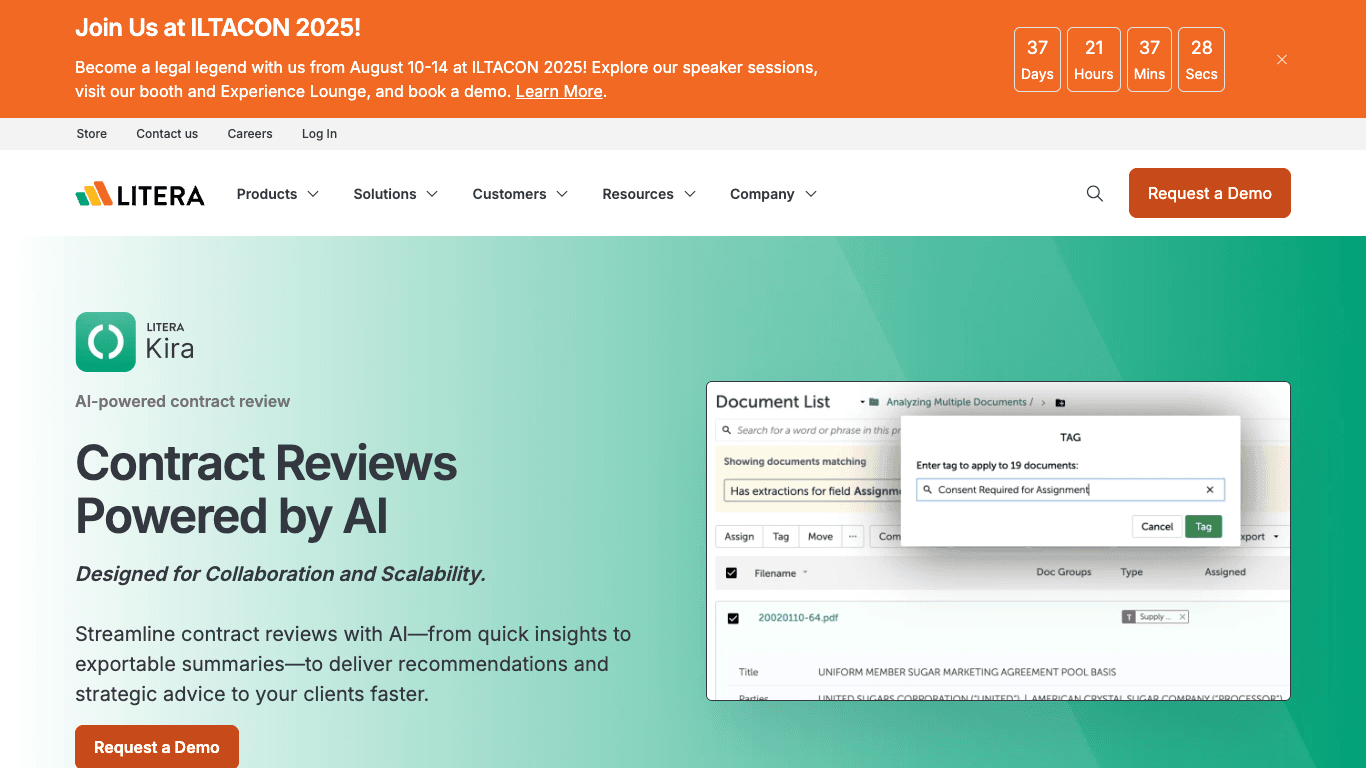Click the Assigned column header
1366x768 pixels.
(1225, 573)
